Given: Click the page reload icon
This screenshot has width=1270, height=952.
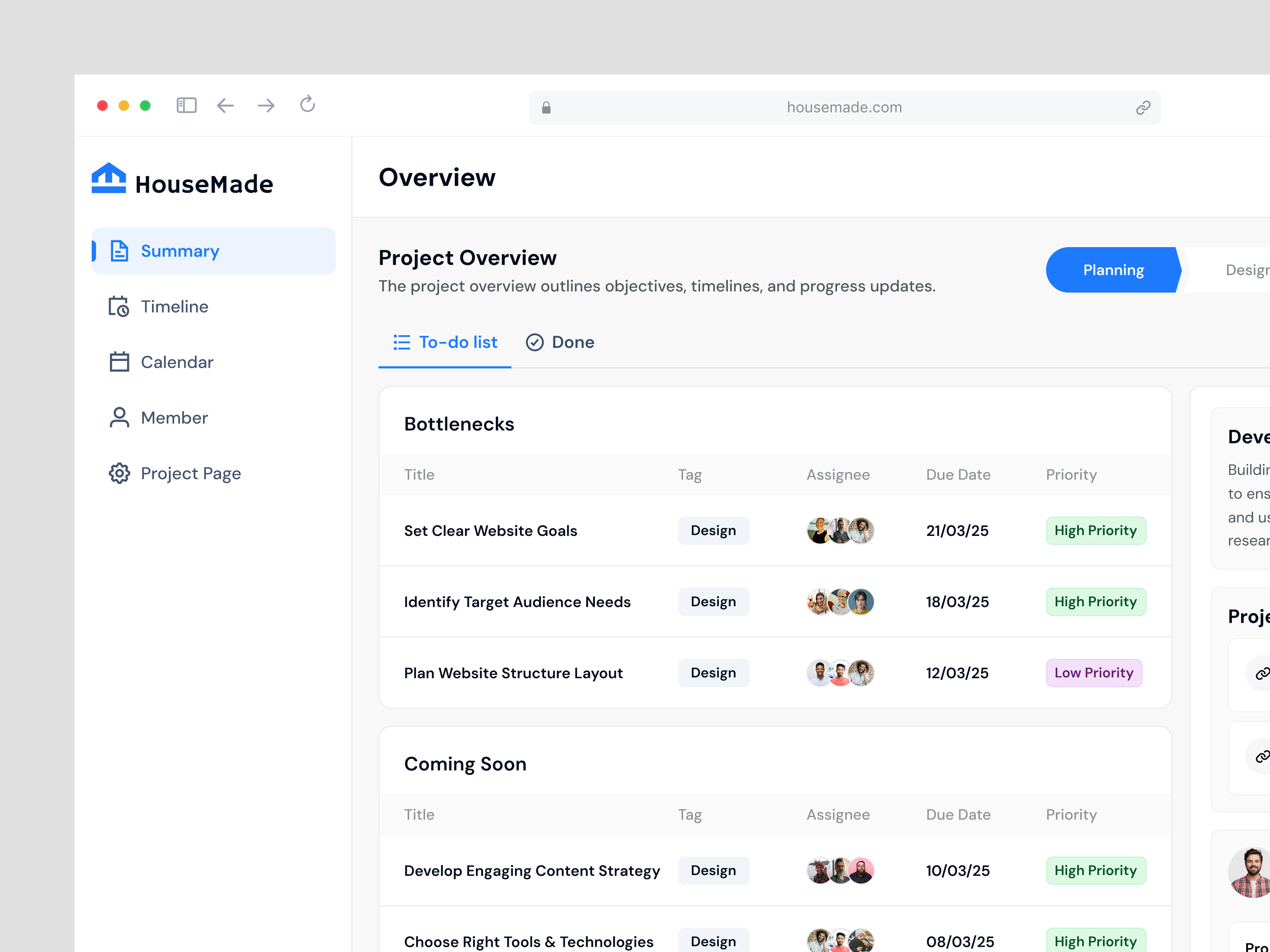Looking at the screenshot, I should (308, 104).
